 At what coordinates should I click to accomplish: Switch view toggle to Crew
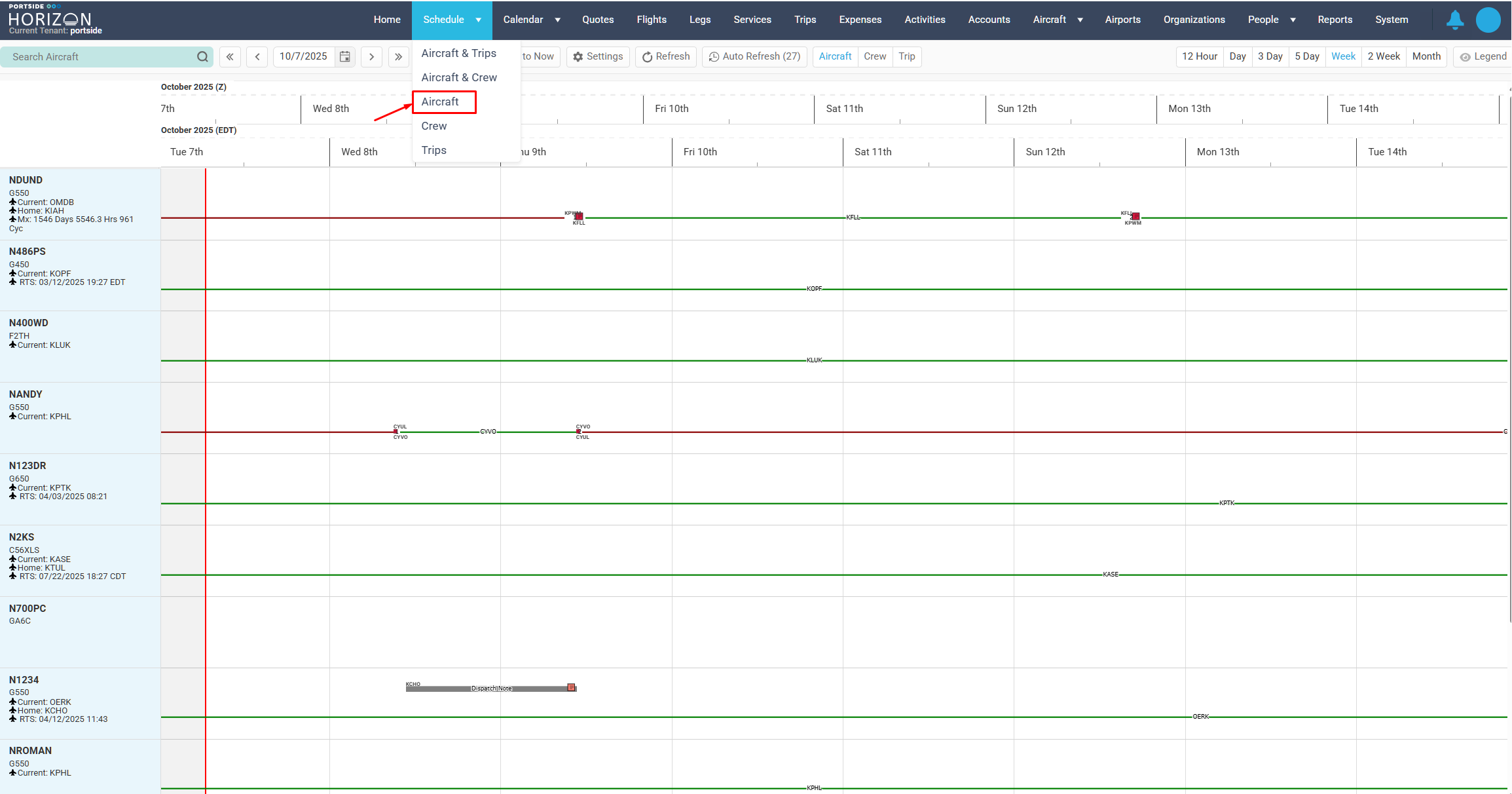(x=874, y=57)
